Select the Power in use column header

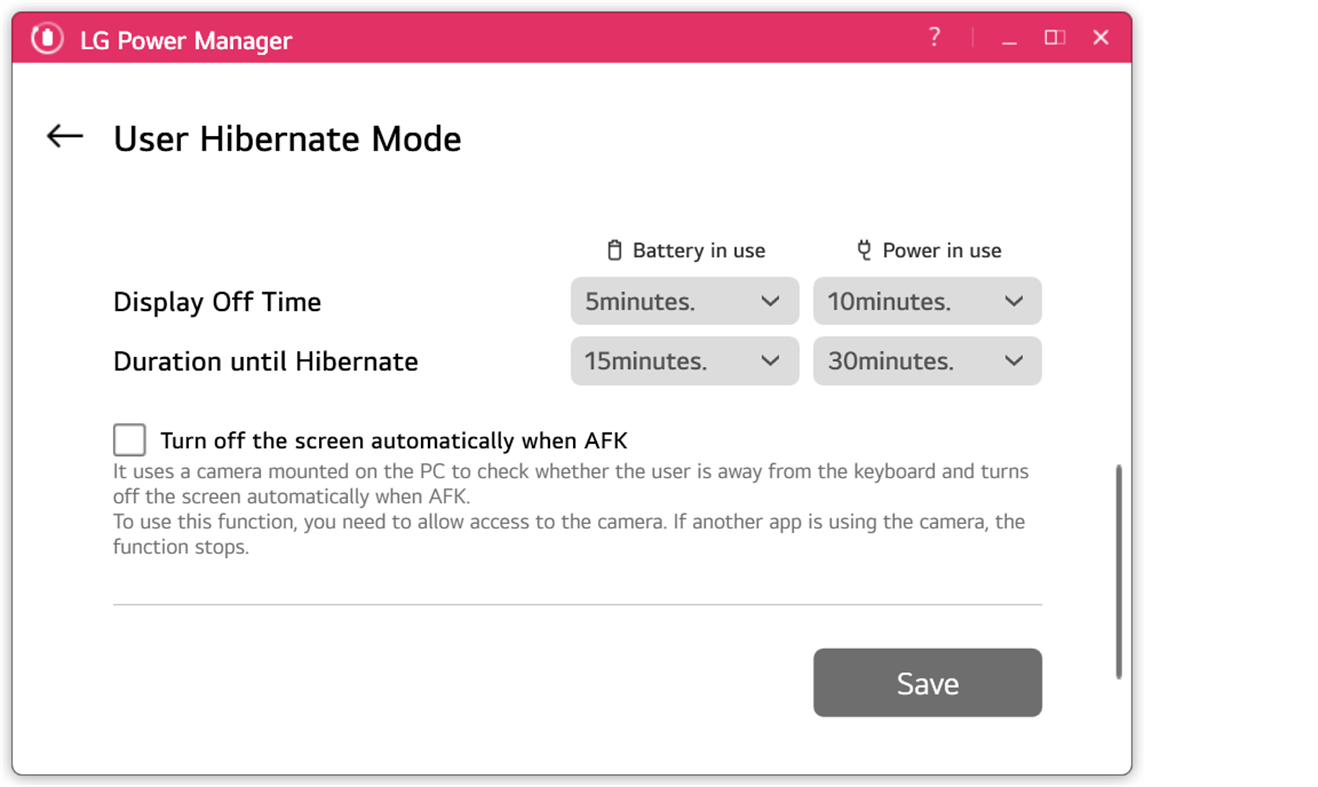940,250
